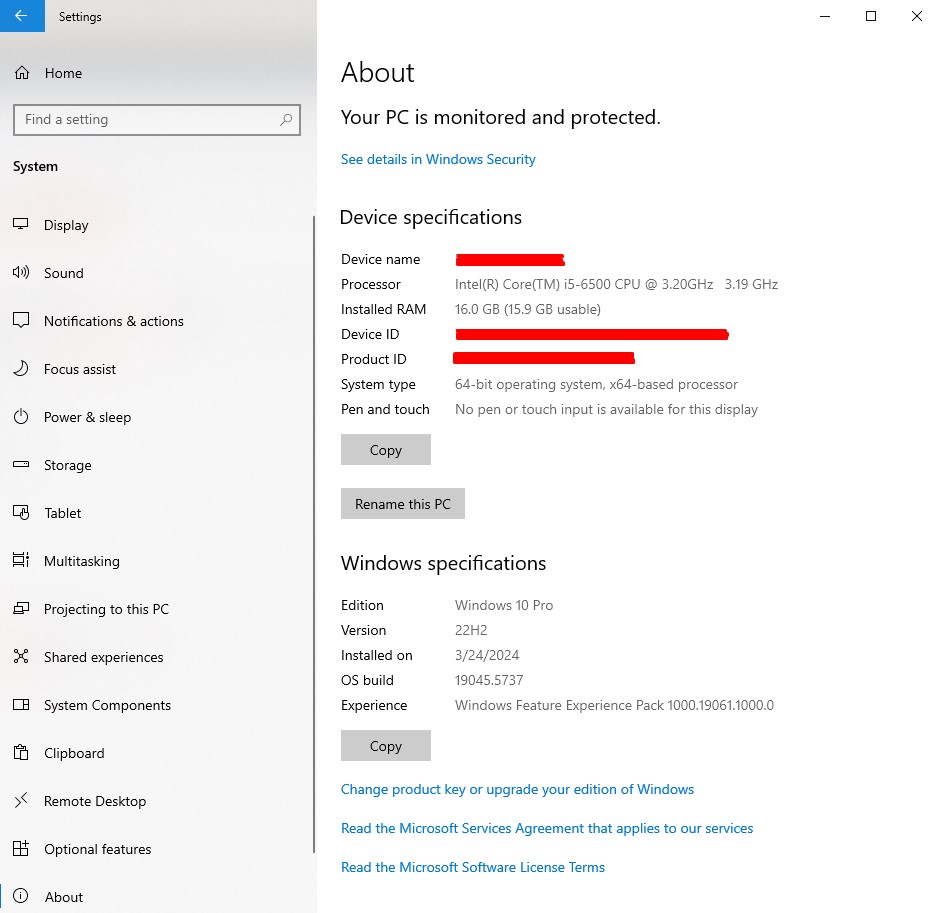Click the Focus assist moon icon

coord(21,368)
